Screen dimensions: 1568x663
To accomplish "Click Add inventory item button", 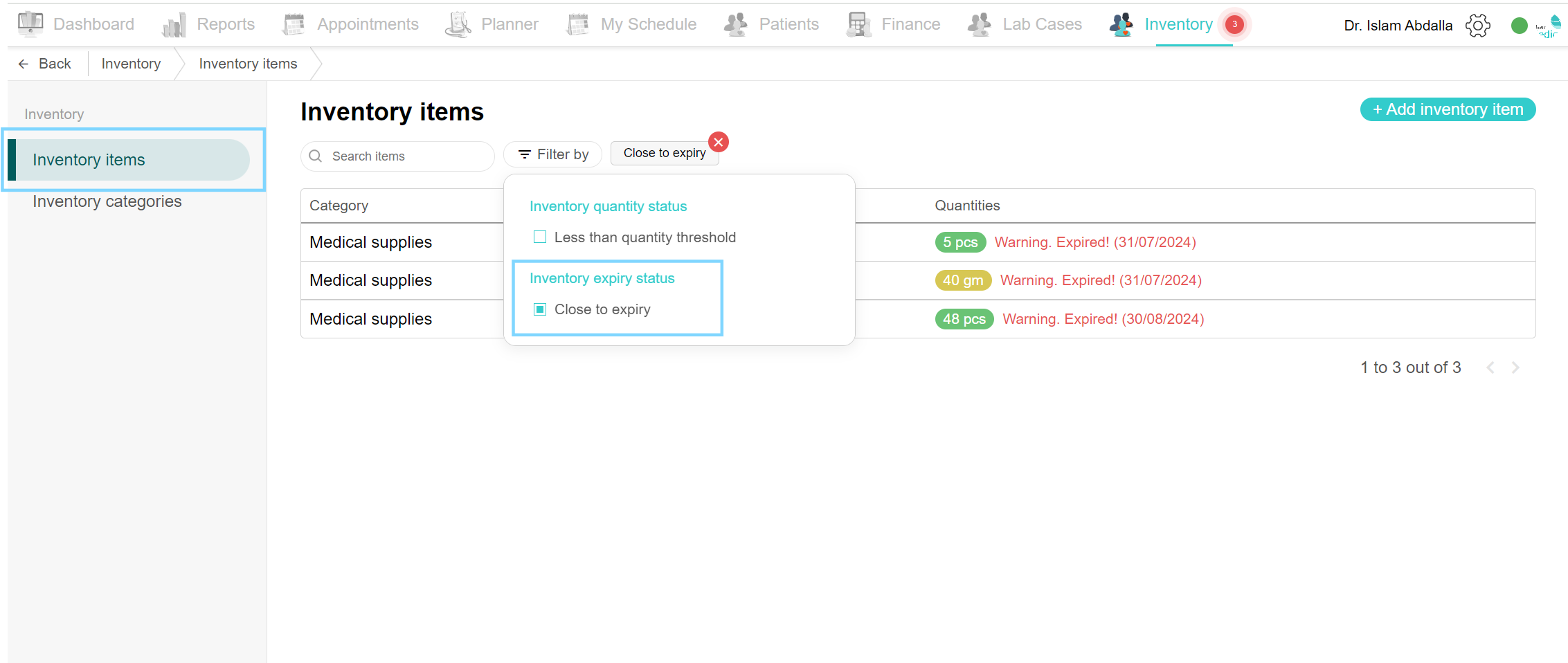I will click(1448, 109).
